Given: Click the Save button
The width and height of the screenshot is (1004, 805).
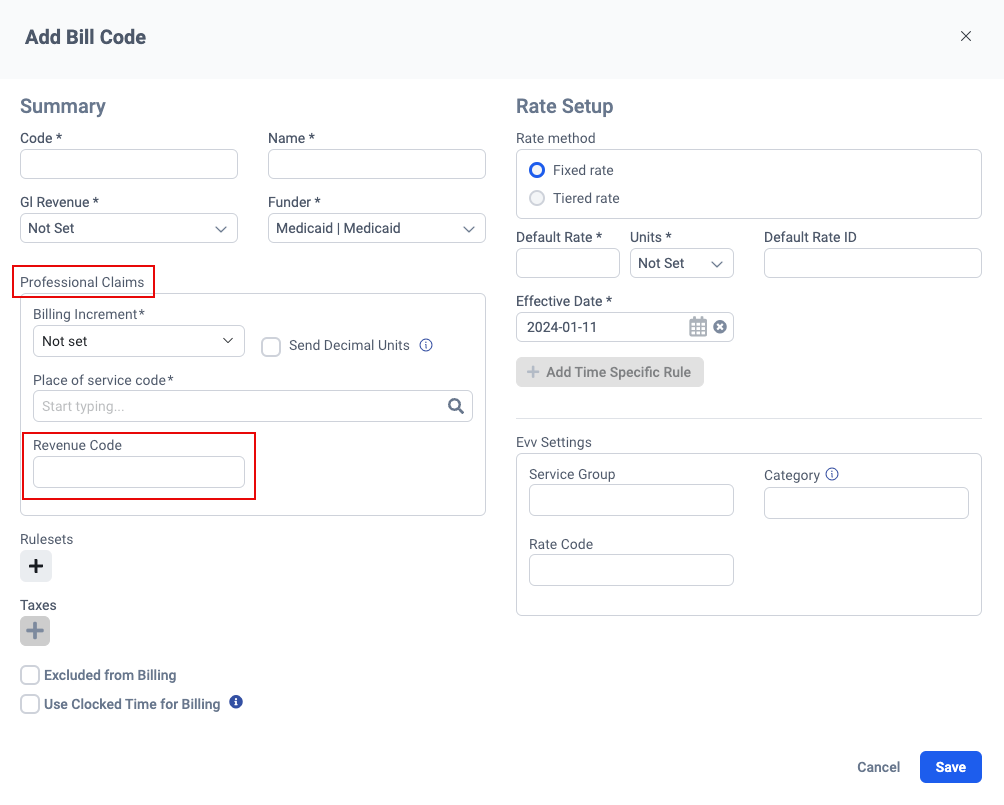Looking at the screenshot, I should [x=950, y=767].
